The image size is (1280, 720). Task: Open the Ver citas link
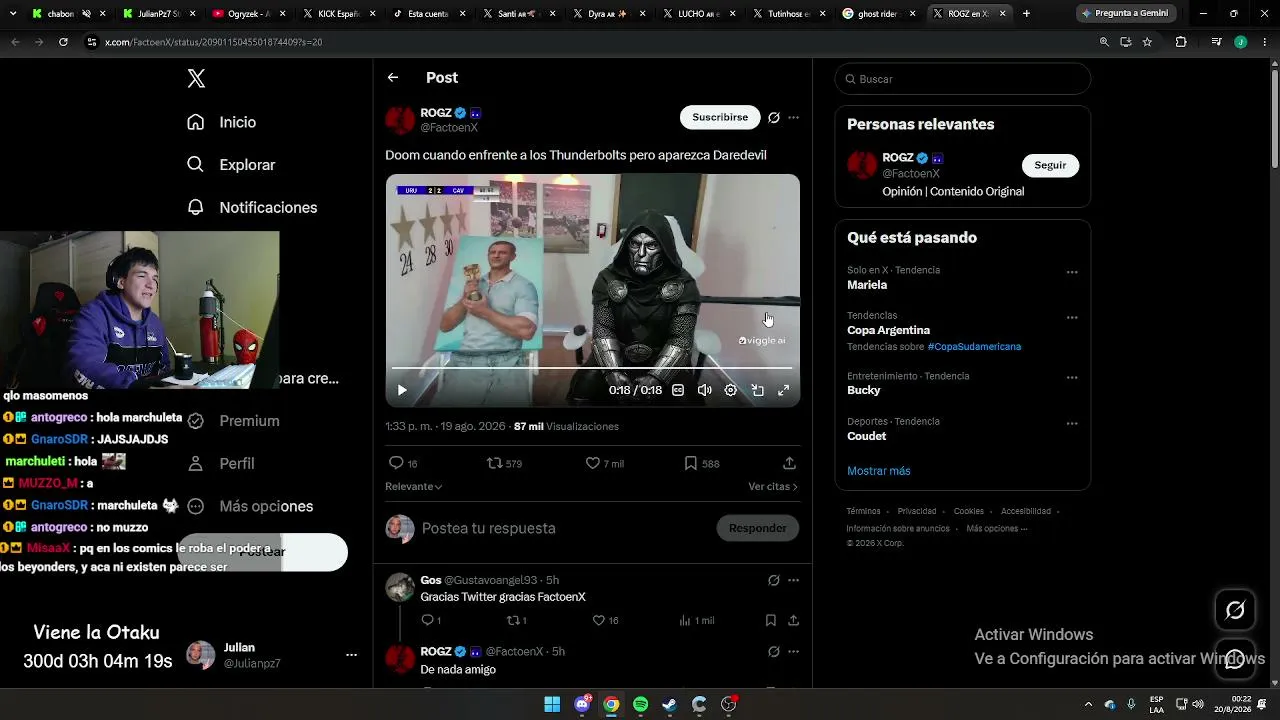click(773, 487)
